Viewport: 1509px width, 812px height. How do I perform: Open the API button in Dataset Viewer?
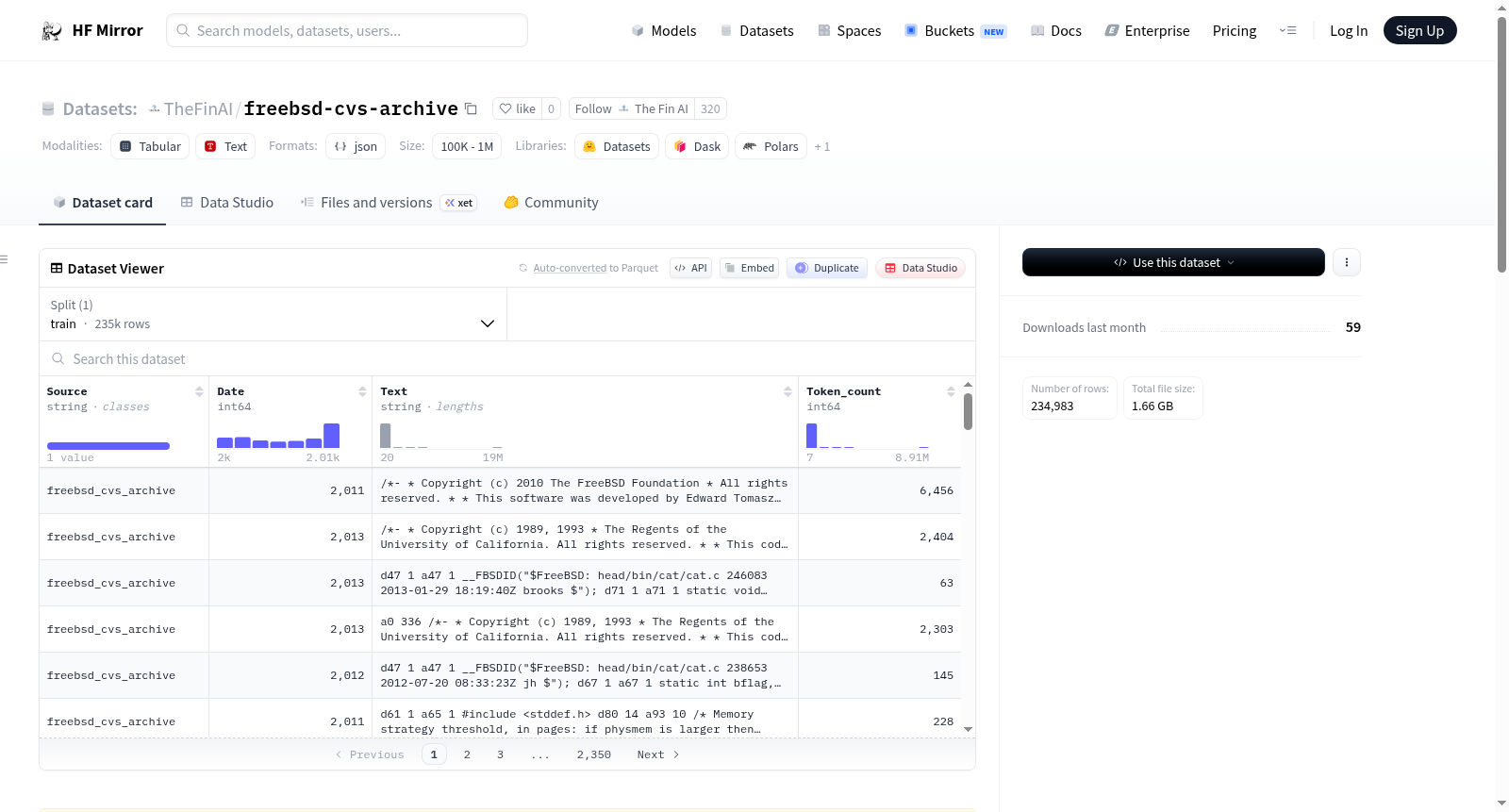point(690,268)
